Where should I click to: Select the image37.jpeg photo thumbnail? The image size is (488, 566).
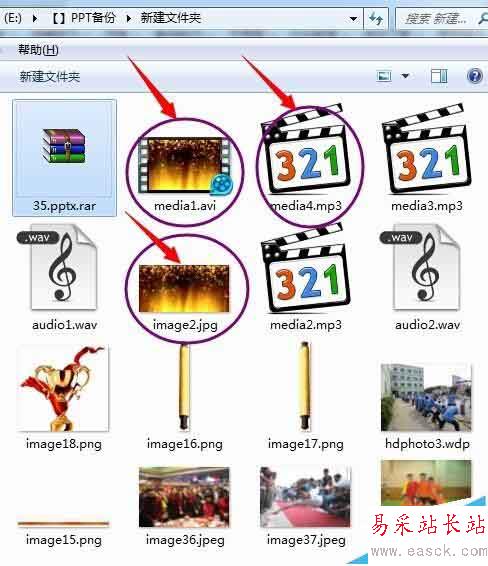tap(305, 497)
